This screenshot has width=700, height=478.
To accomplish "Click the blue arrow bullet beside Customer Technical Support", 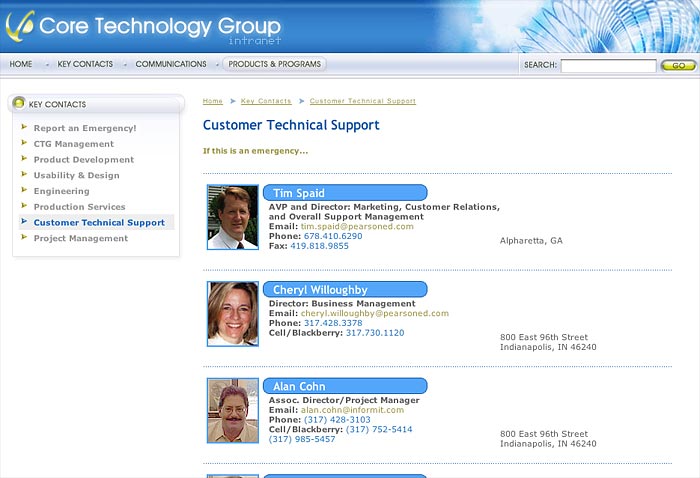I will click(x=24, y=221).
